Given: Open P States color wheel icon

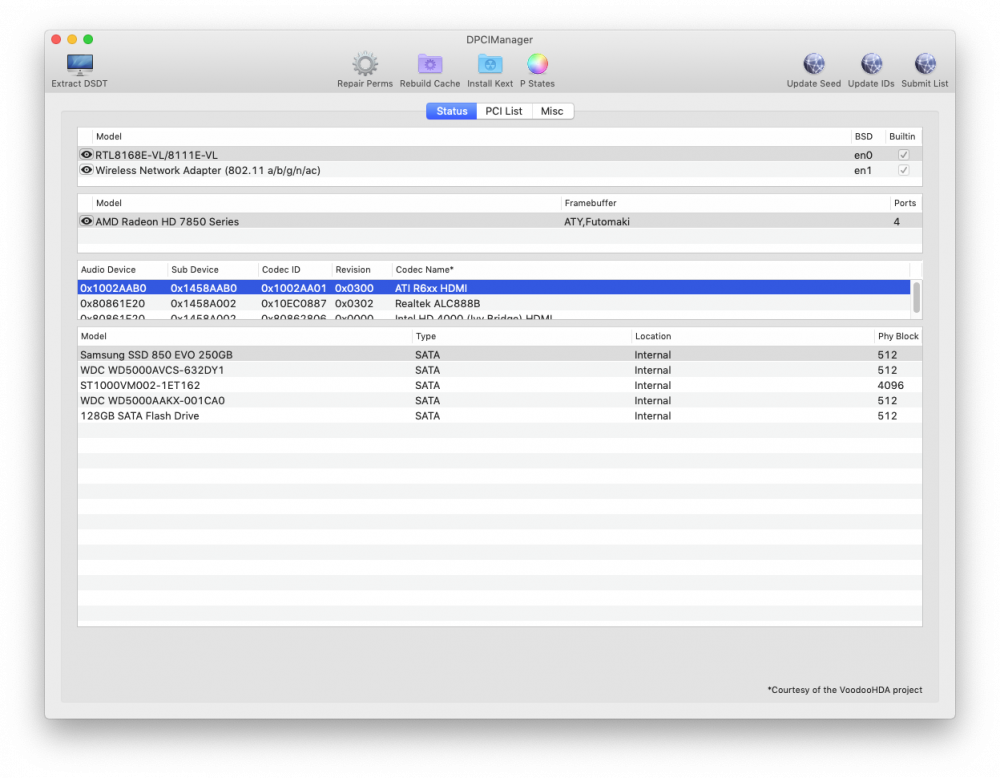Looking at the screenshot, I should coord(537,64).
